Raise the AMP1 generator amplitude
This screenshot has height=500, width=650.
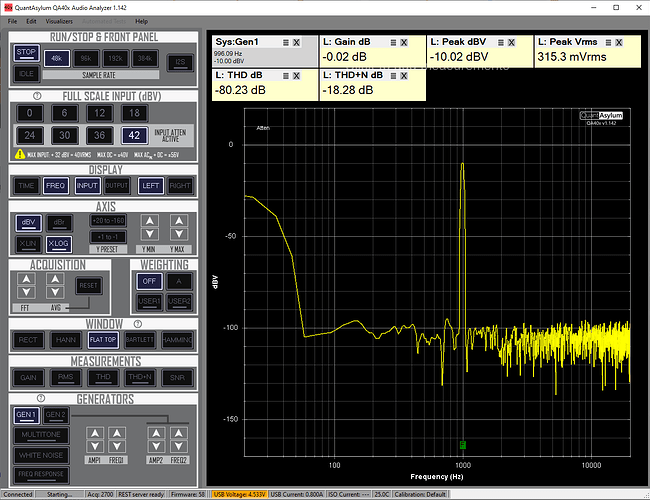[93, 434]
